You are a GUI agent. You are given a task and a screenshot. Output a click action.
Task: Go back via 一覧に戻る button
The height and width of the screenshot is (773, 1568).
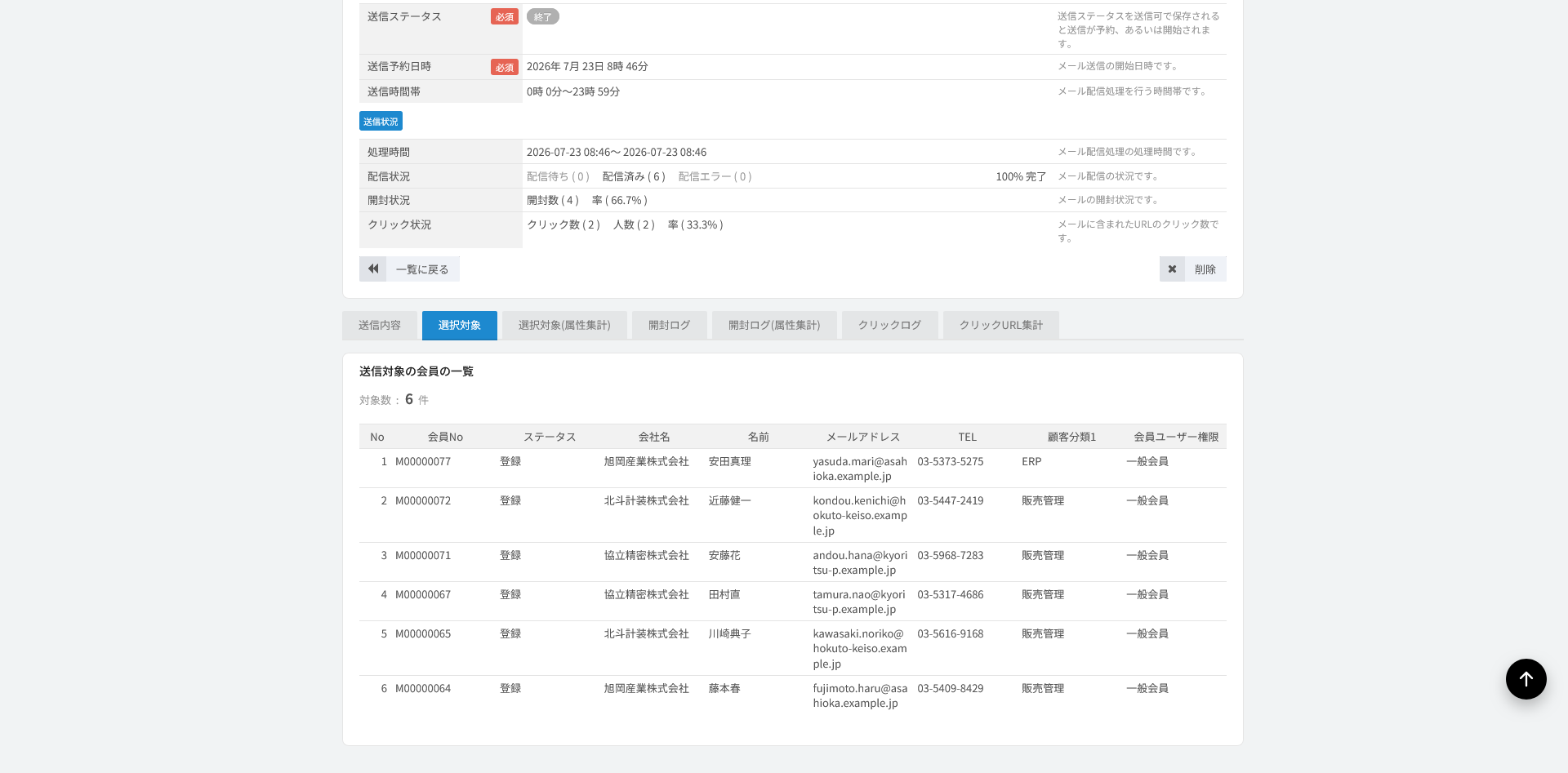point(409,269)
